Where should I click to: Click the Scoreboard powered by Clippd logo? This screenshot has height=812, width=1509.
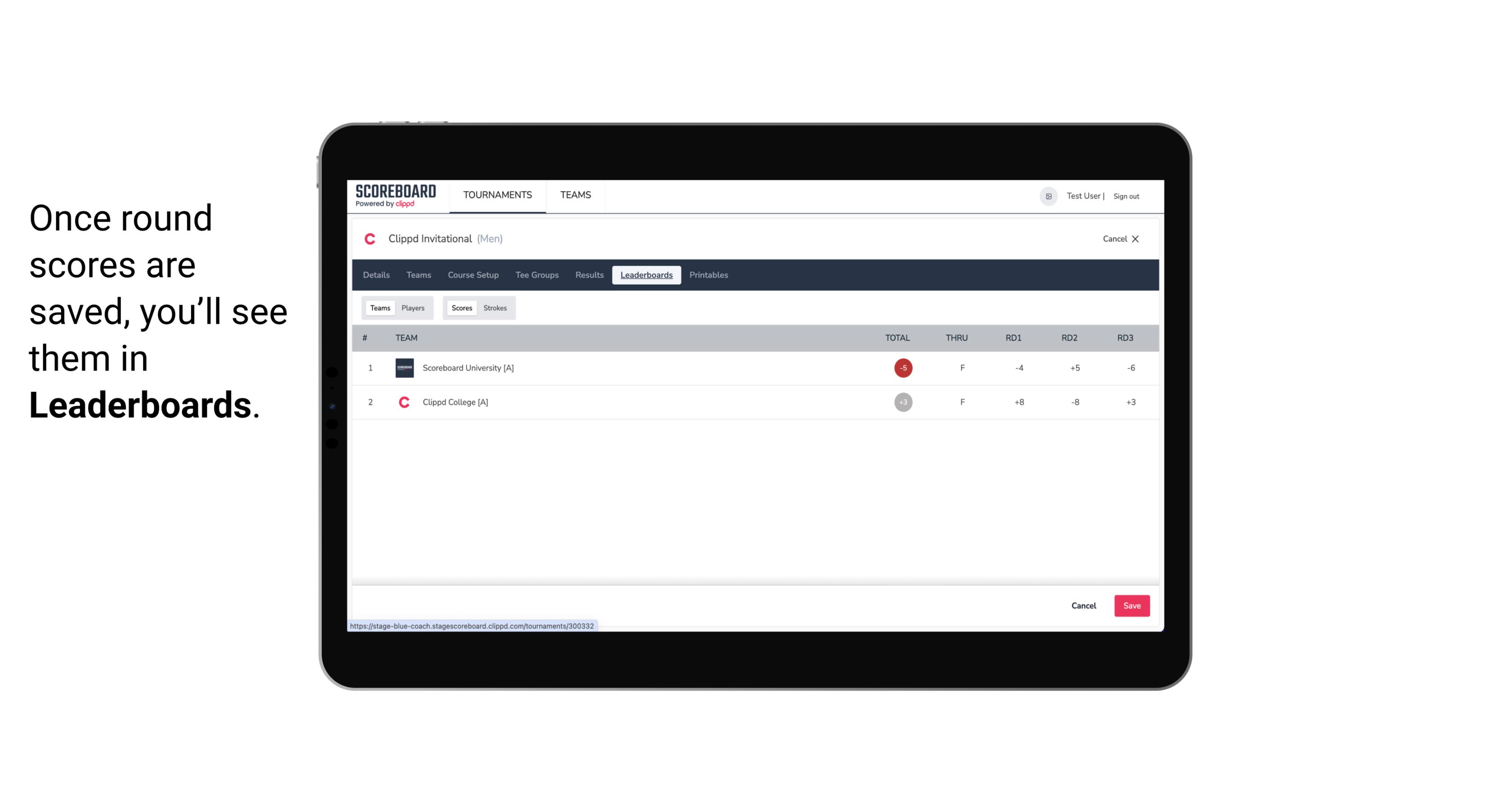click(x=395, y=196)
